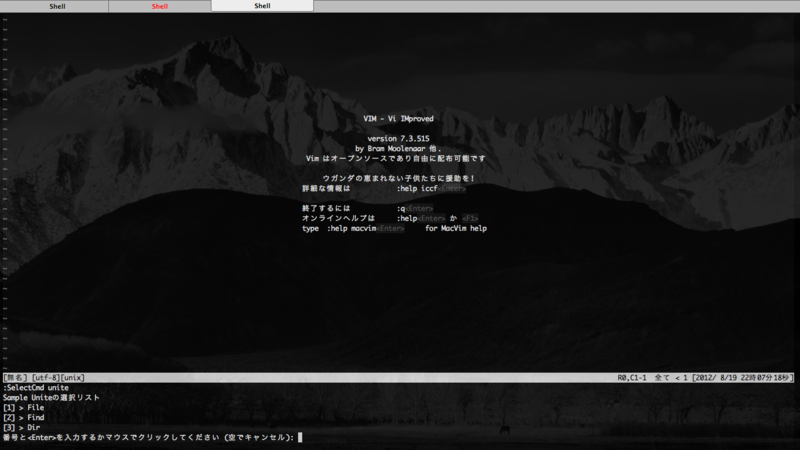This screenshot has width=800, height=450.
Task: Select the active third Shell tab
Action: [262, 6]
